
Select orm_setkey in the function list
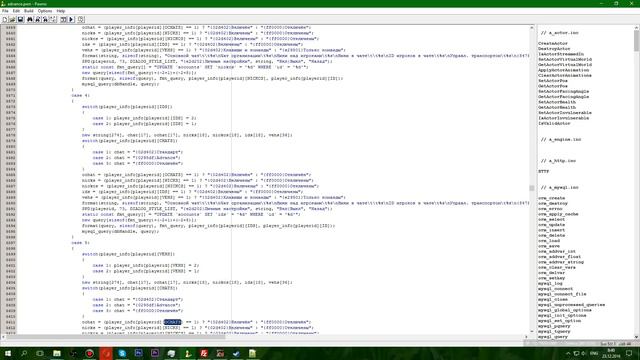pyautogui.click(x=551, y=278)
